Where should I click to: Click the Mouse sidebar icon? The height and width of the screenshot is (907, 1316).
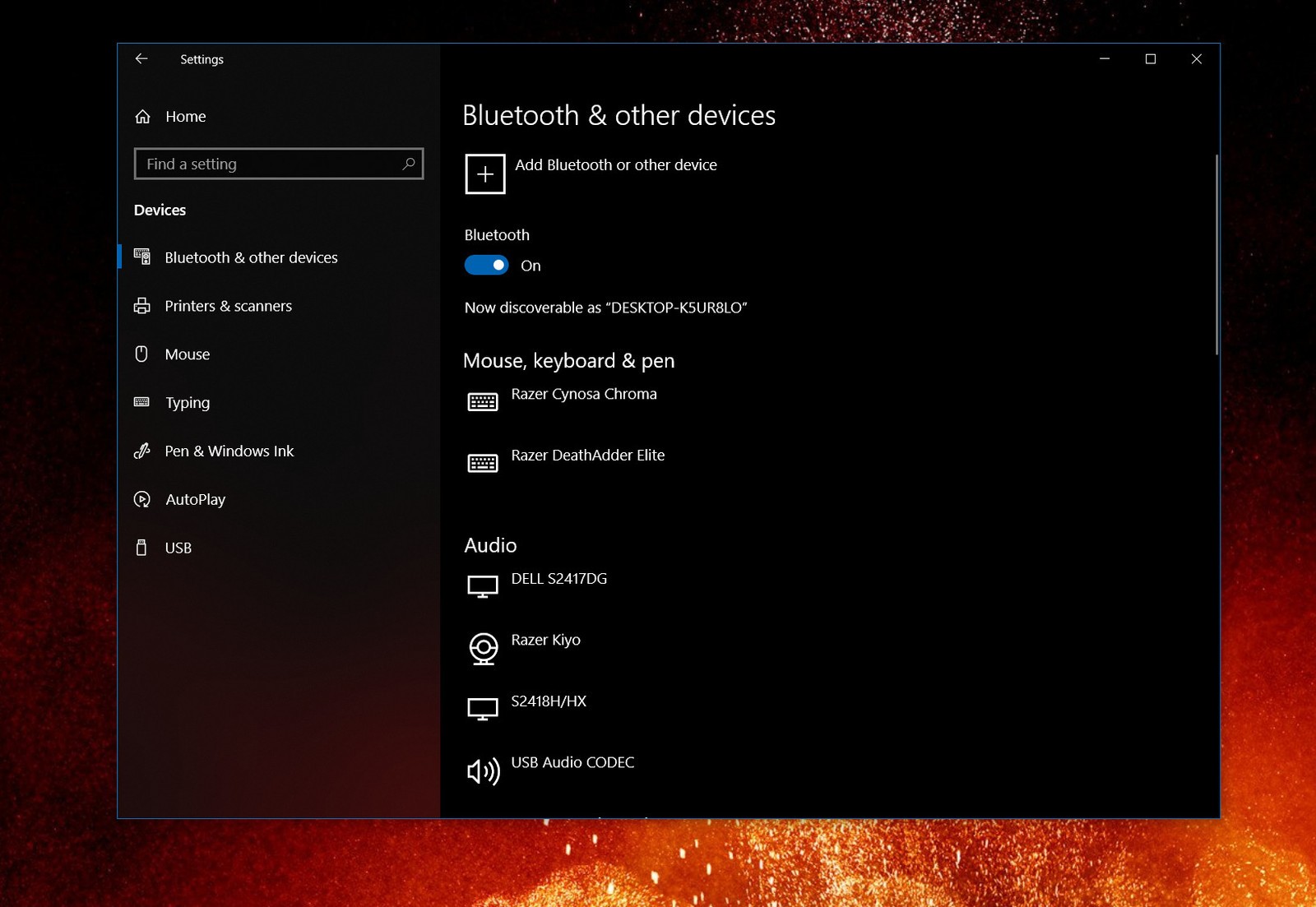(x=141, y=354)
